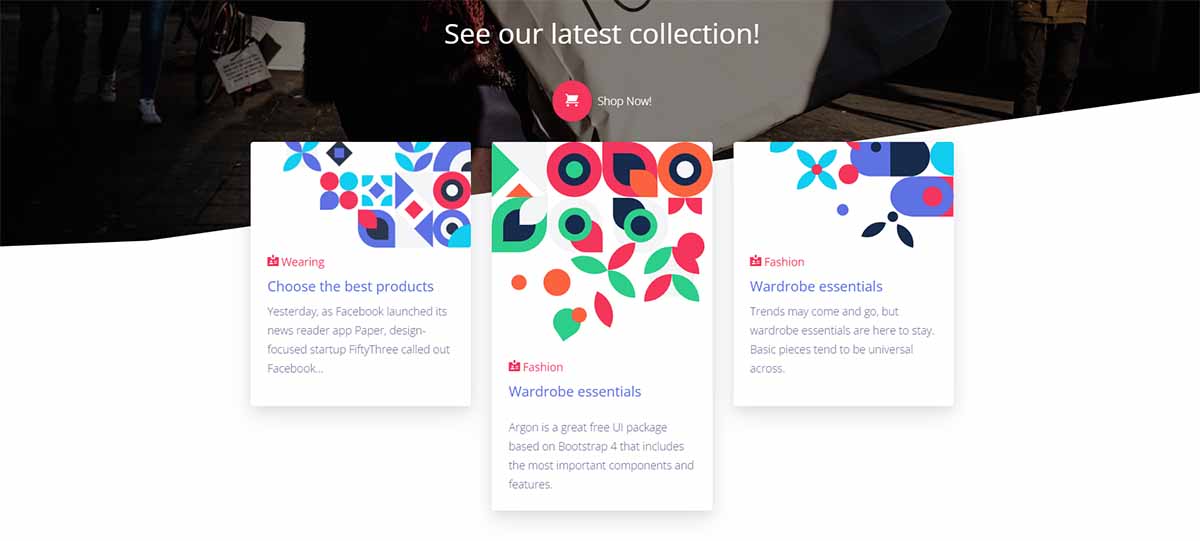Click the orange ring shape atop the middle card
Screen dimensions: 1200x541
click(x=685, y=169)
